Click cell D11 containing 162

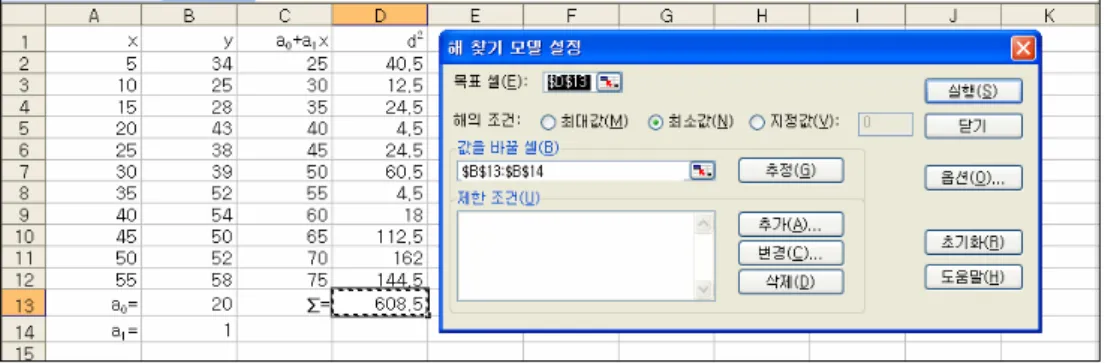pos(380,258)
